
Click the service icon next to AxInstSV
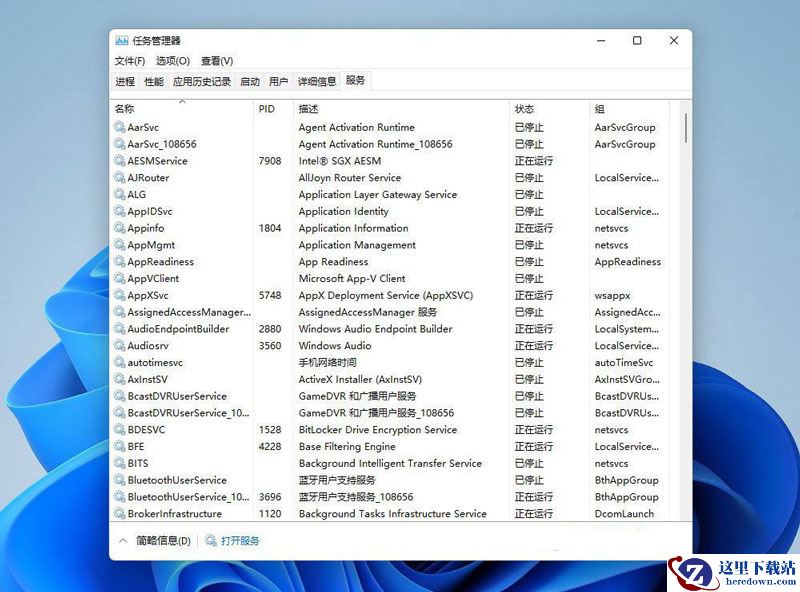pos(119,379)
